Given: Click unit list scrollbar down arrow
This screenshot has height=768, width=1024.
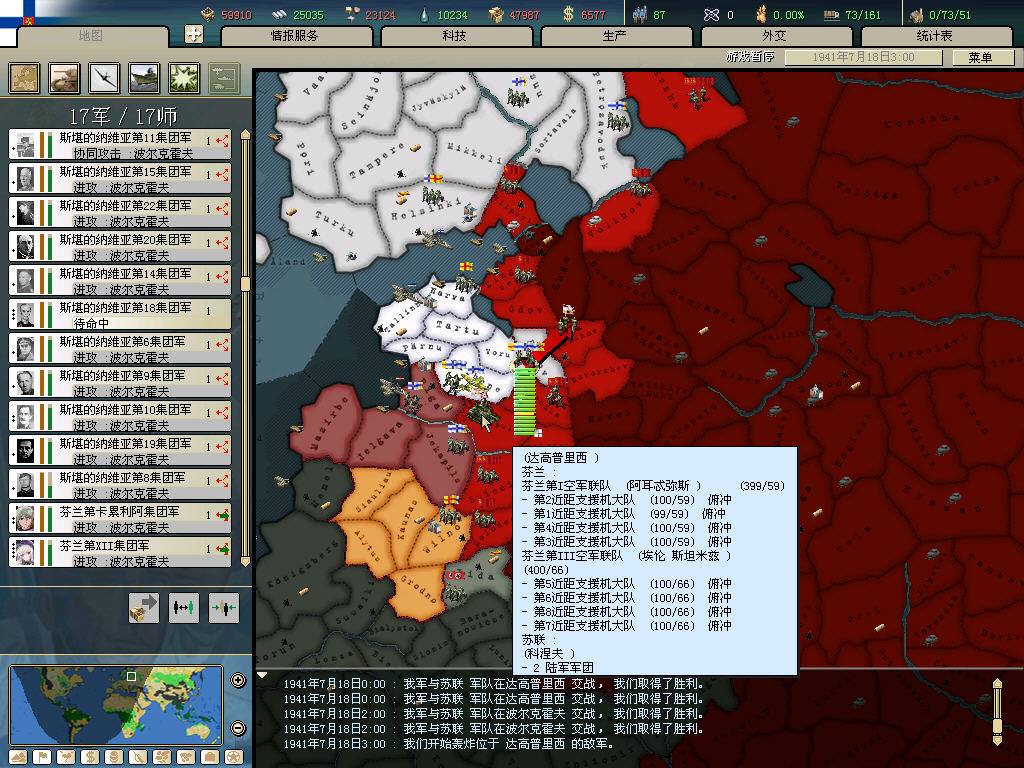Looking at the screenshot, I should [x=245, y=560].
